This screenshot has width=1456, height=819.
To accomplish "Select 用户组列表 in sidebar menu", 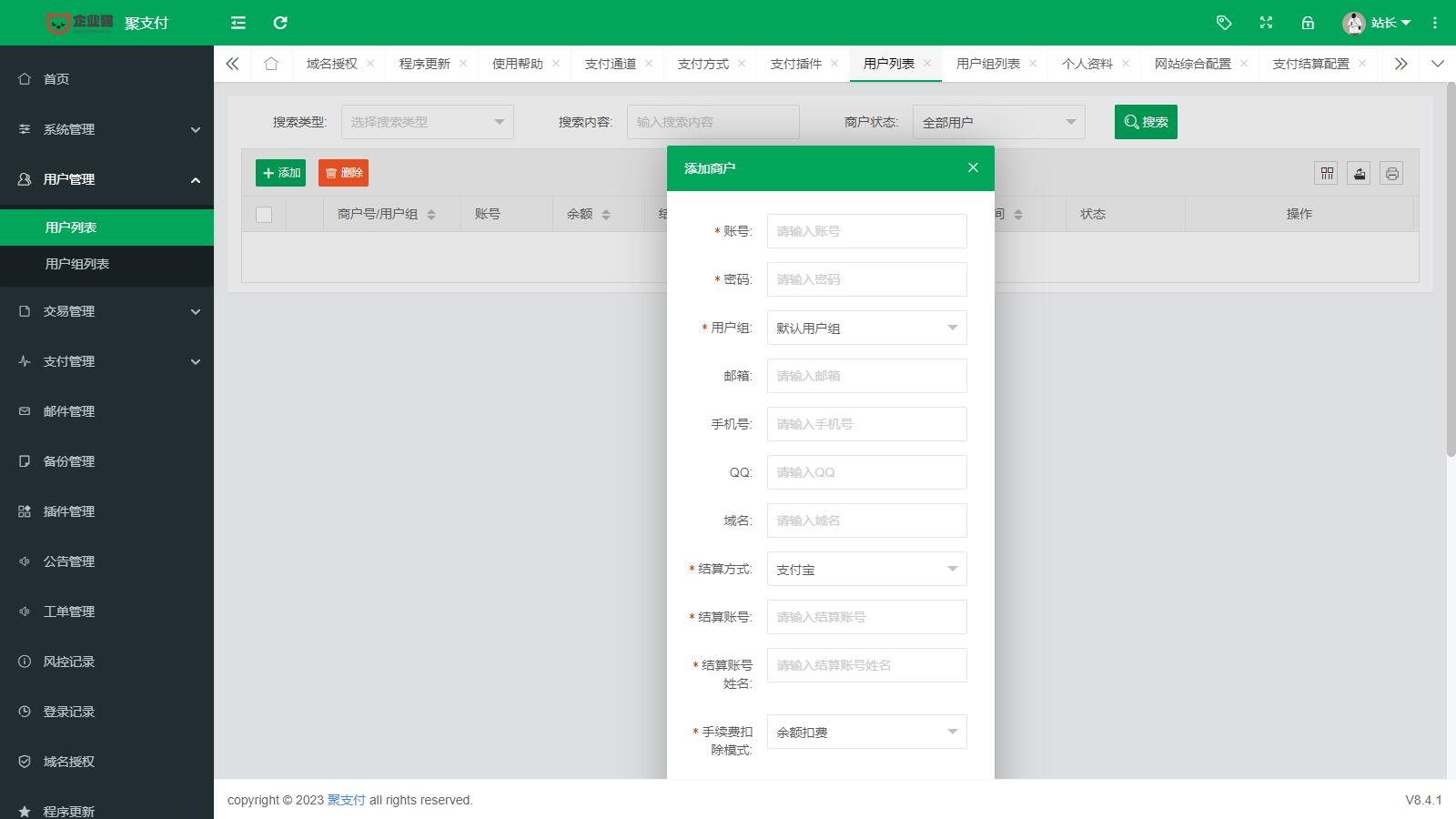I will (x=77, y=264).
